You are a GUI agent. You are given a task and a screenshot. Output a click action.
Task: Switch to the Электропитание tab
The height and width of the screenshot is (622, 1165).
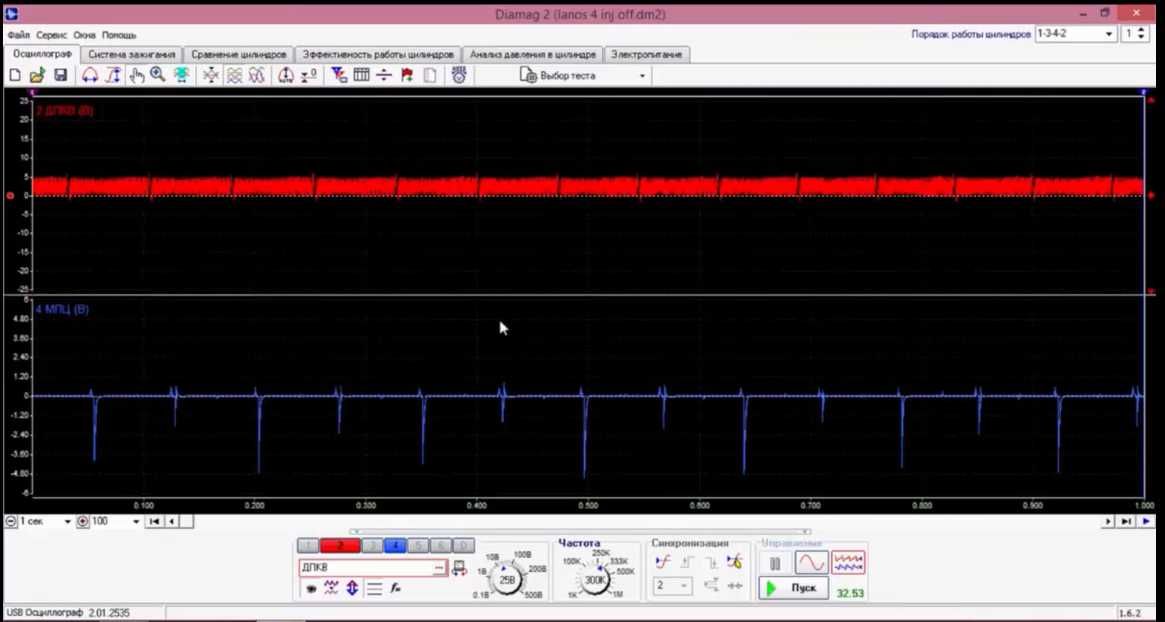pyautogui.click(x=647, y=54)
